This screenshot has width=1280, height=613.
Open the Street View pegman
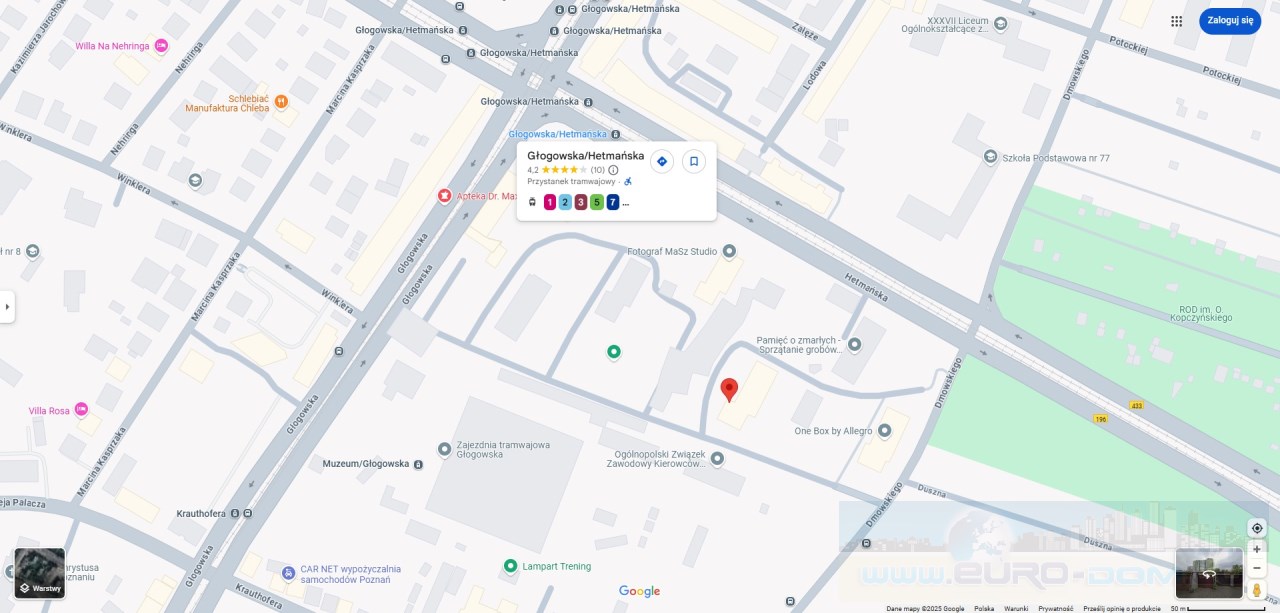click(x=1257, y=590)
